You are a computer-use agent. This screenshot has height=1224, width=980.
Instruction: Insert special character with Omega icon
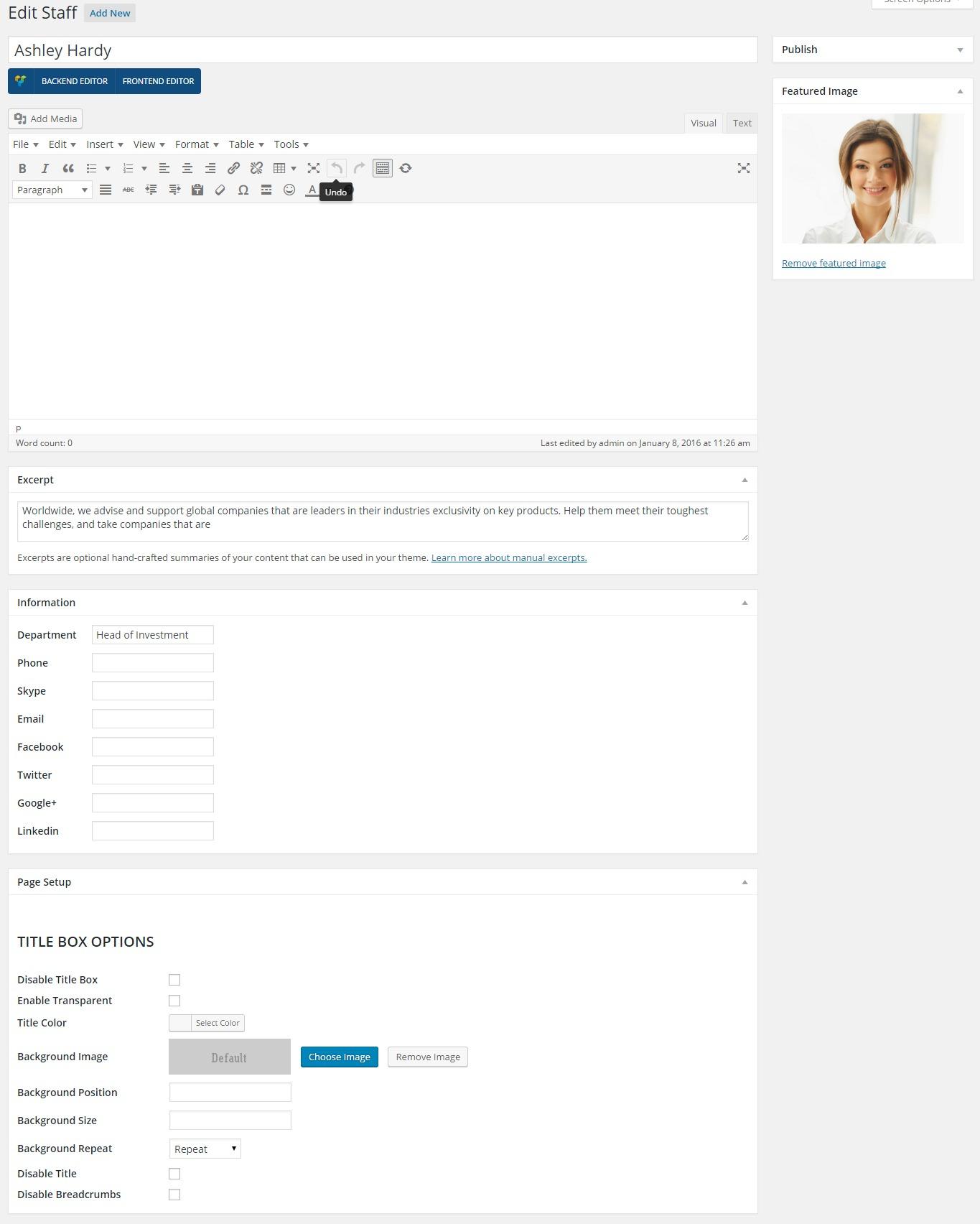(x=243, y=190)
